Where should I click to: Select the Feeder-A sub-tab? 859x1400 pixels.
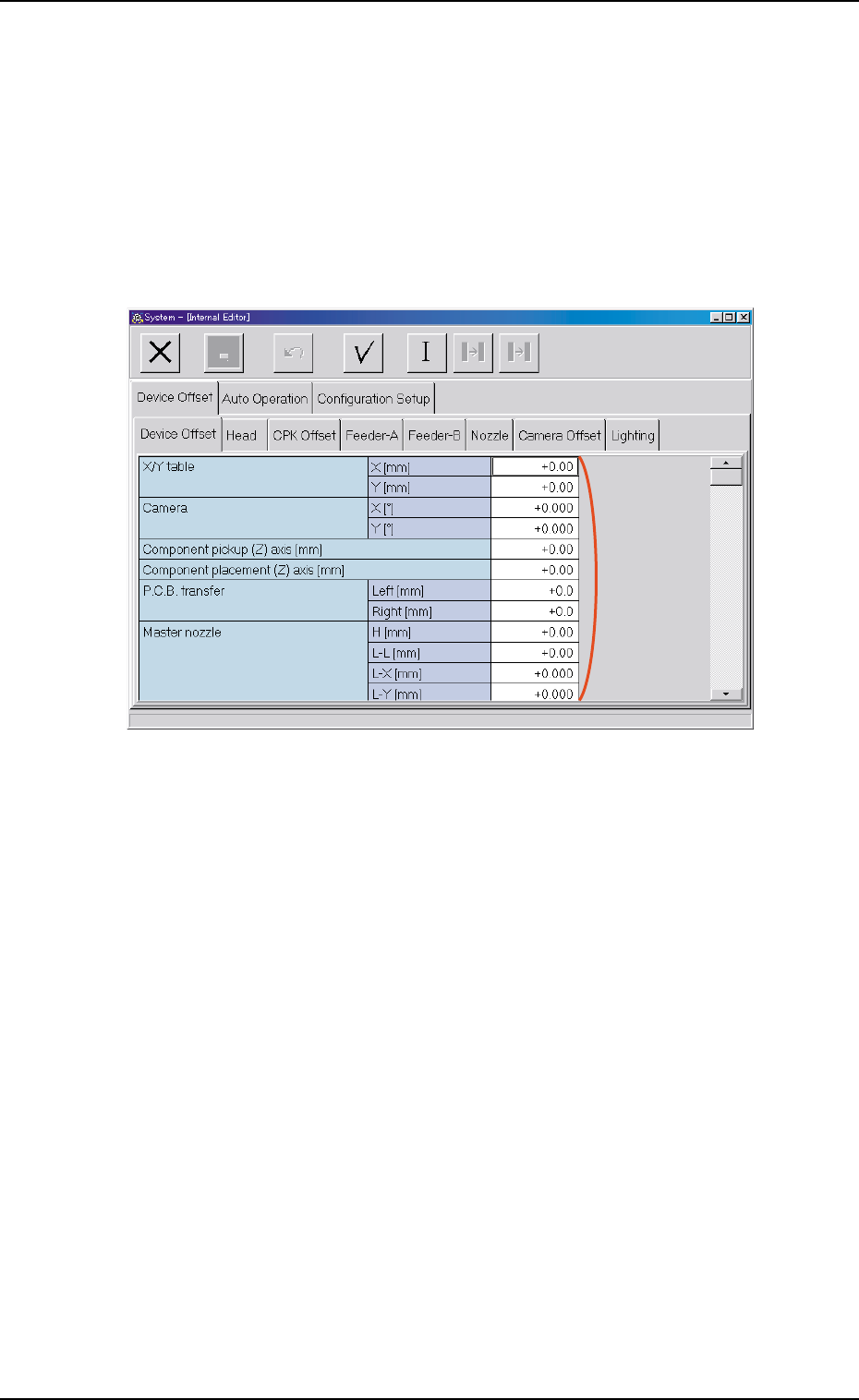(x=371, y=436)
